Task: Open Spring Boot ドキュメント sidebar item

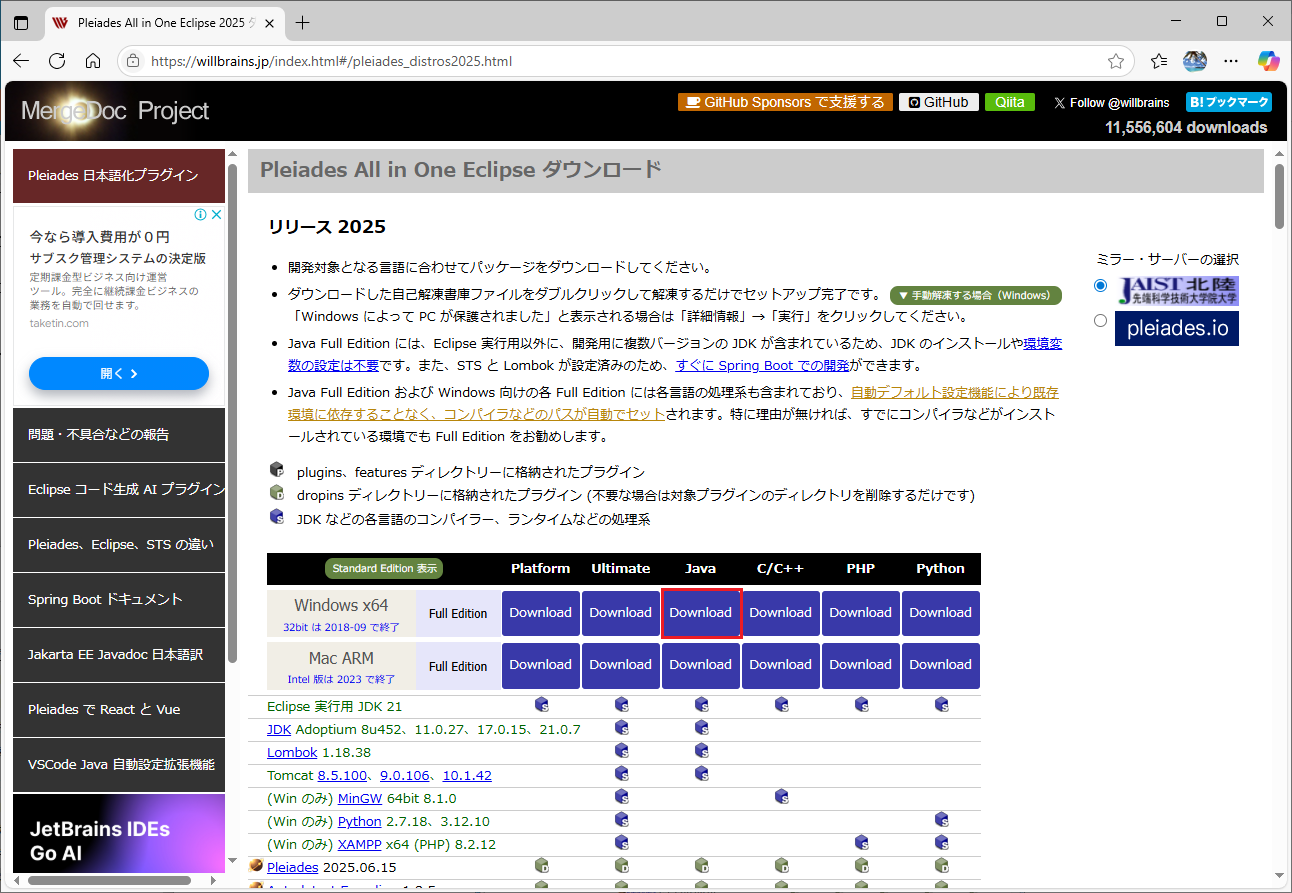Action: click(x=119, y=599)
